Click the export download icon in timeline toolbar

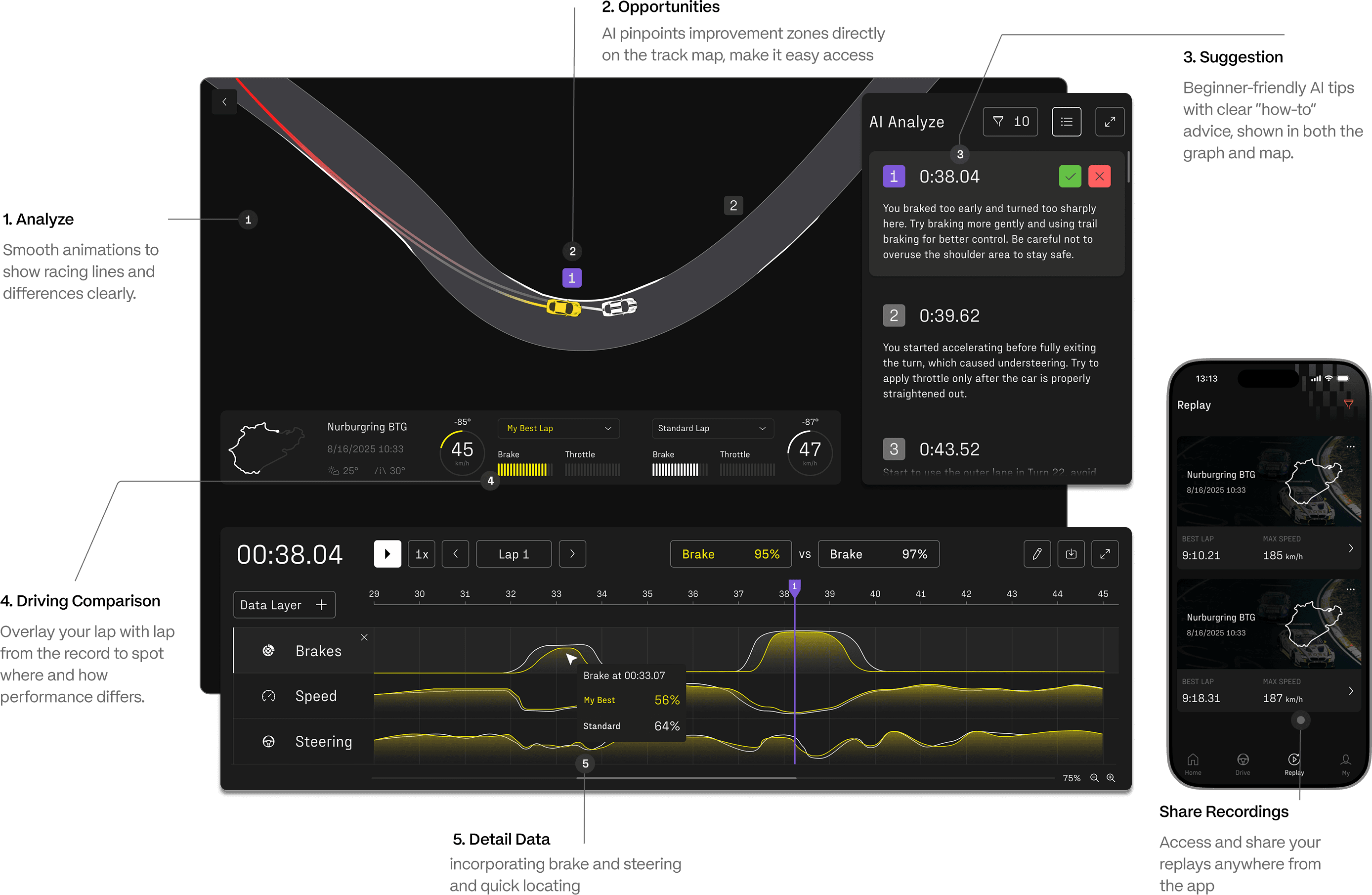pos(1071,554)
